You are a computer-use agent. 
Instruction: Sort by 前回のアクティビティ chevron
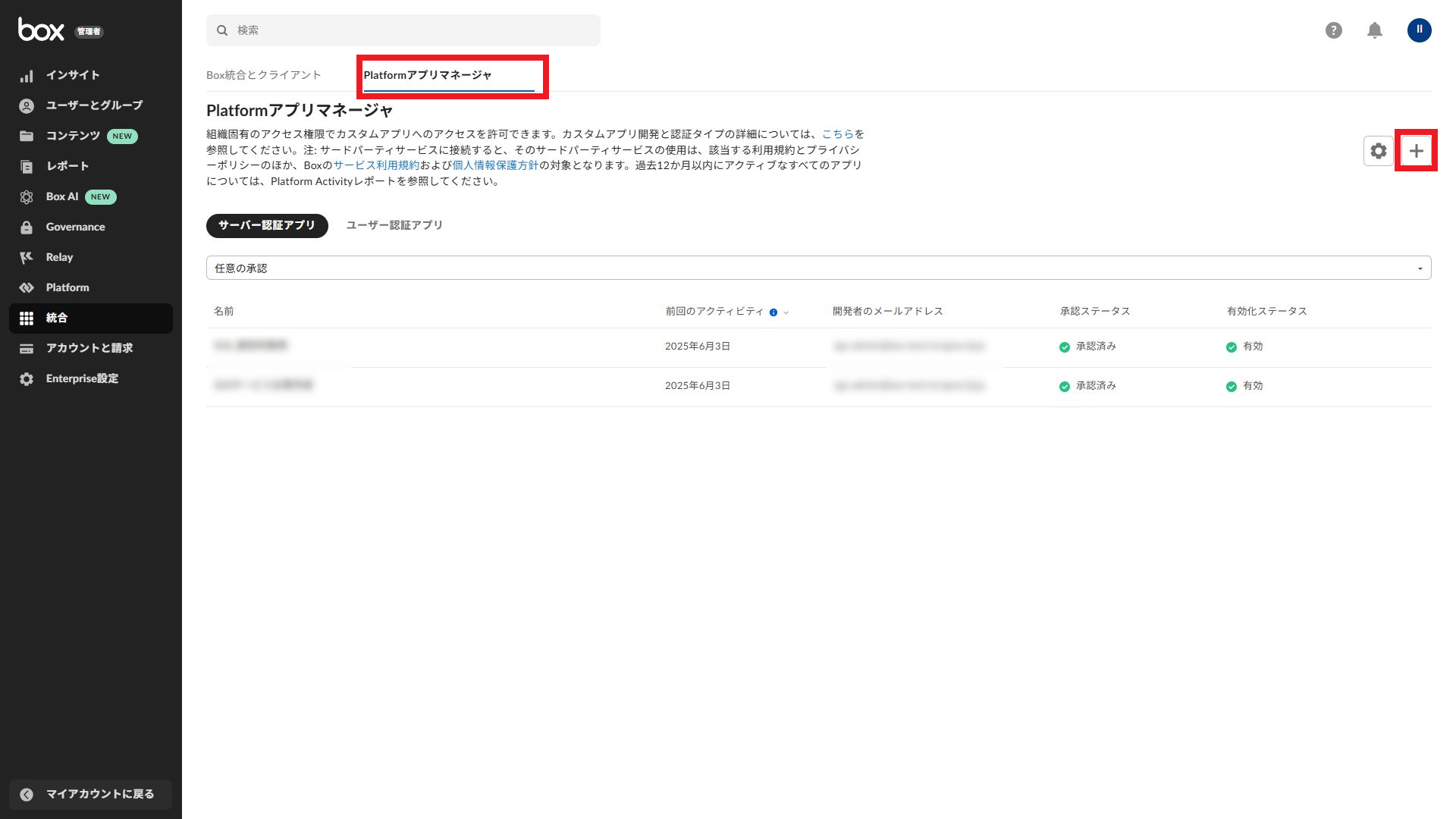tap(786, 312)
